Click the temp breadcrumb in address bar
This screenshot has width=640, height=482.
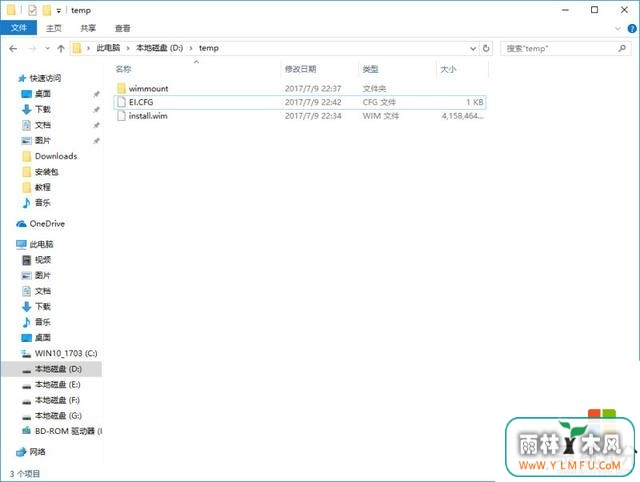(209, 48)
